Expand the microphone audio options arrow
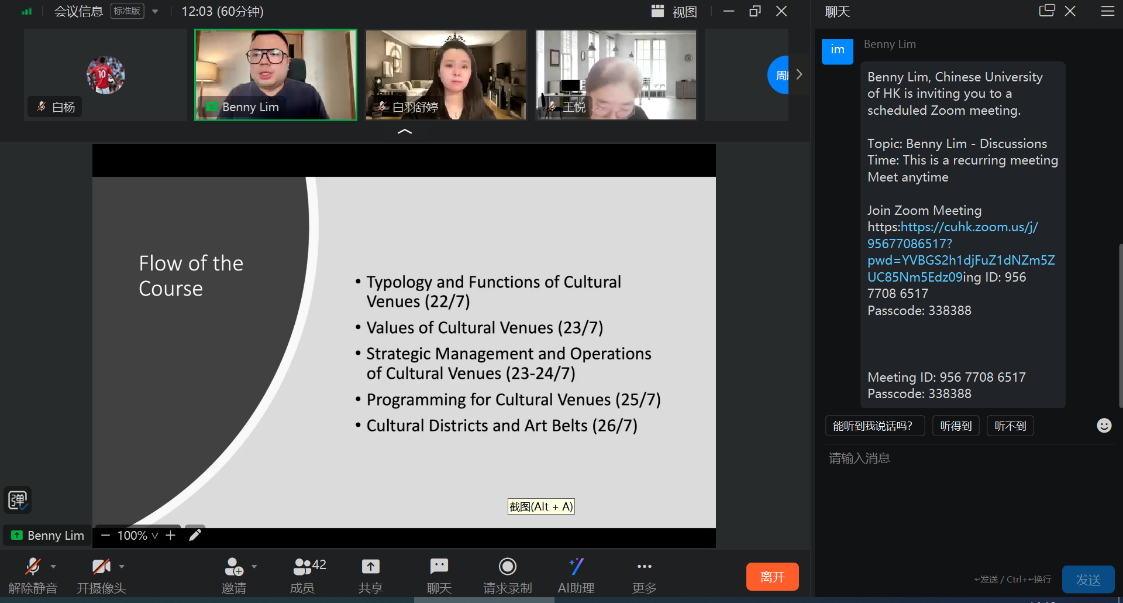 [x=53, y=566]
